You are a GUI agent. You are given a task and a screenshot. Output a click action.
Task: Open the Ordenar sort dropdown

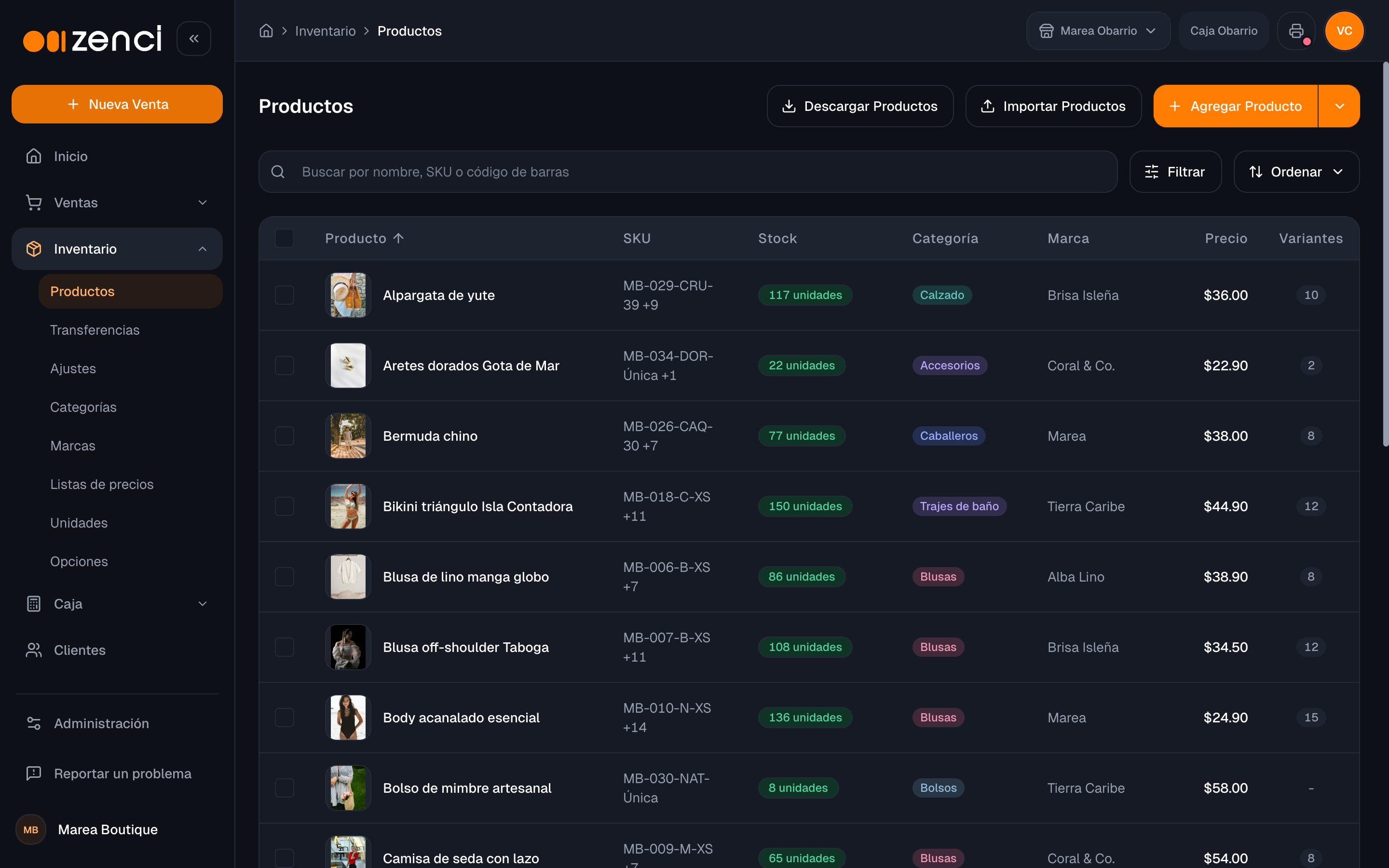(1296, 172)
